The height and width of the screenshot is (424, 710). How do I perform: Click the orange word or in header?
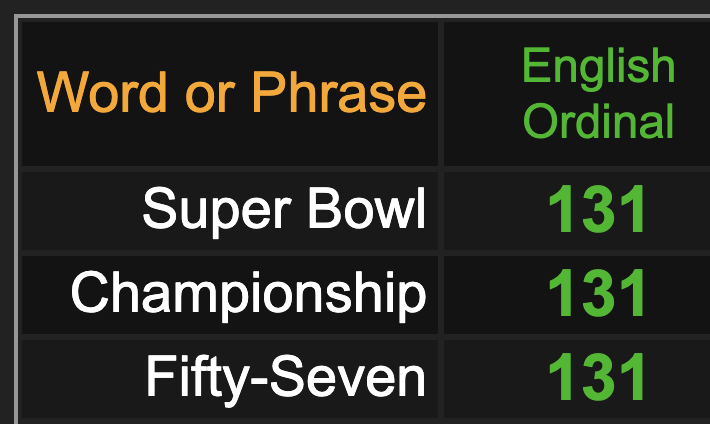[210, 98]
